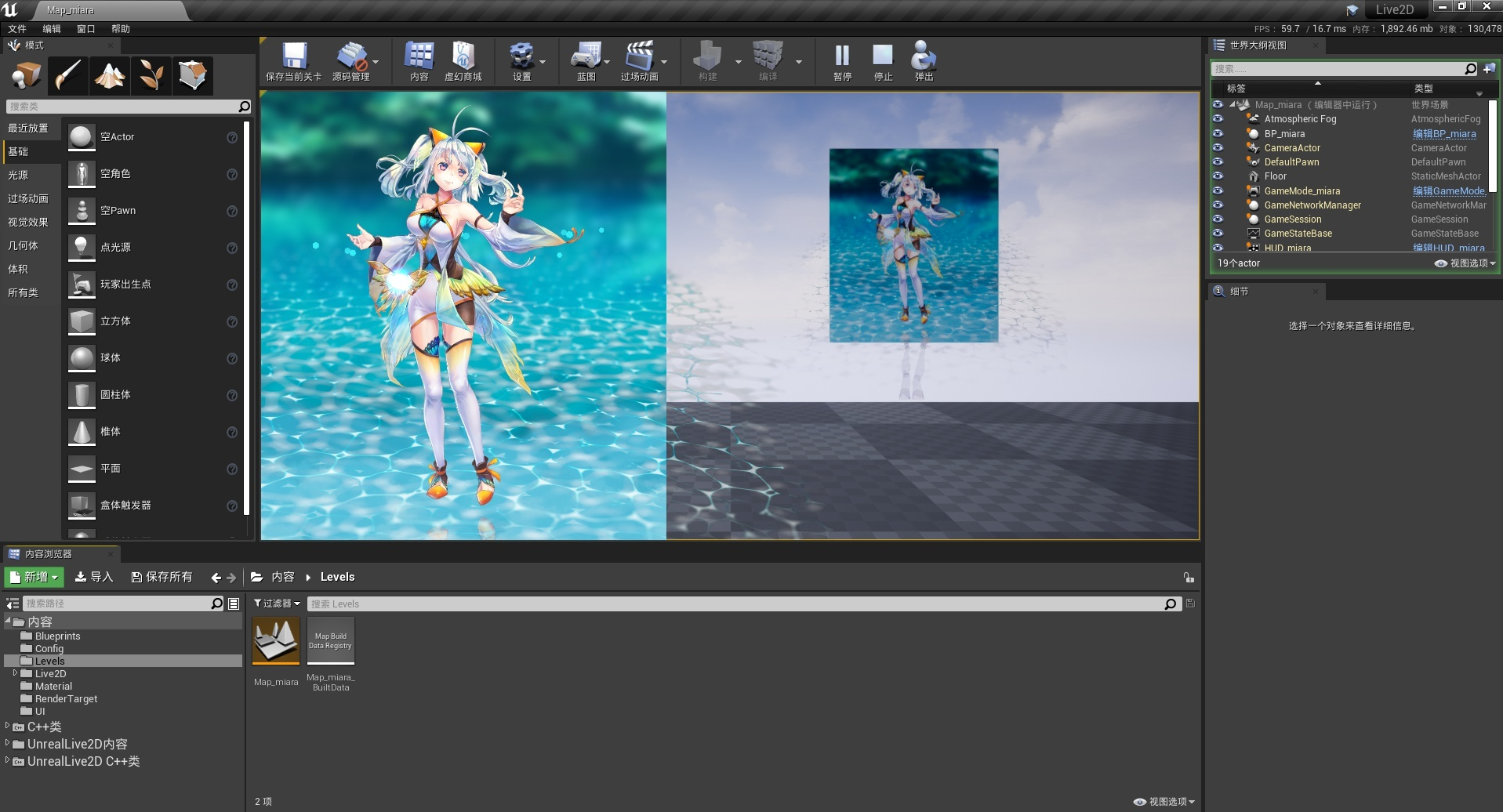Open the 蓝图 dropdown arrow
1503x812 pixels.
coord(607,61)
